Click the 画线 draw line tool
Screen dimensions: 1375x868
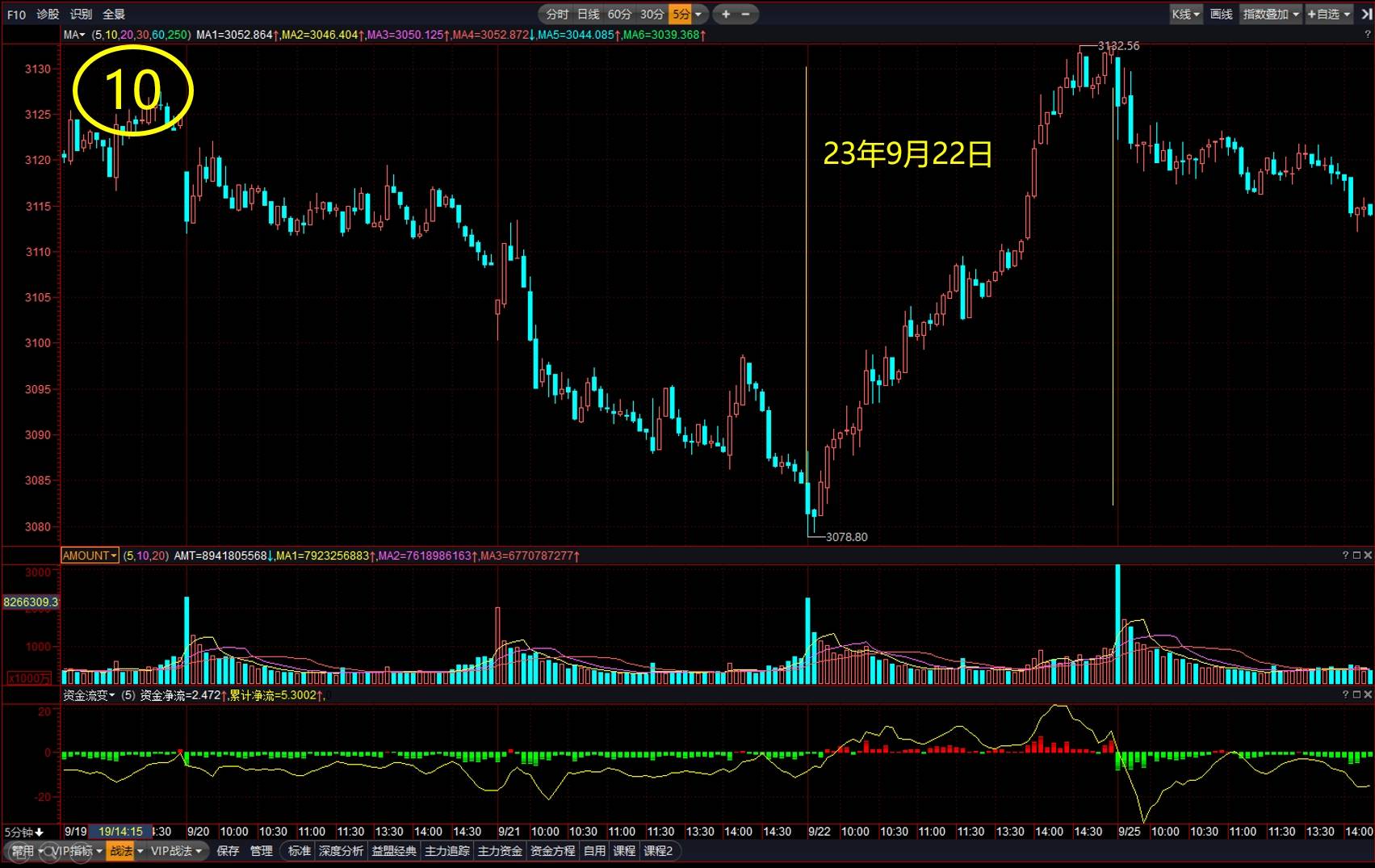(x=1222, y=15)
